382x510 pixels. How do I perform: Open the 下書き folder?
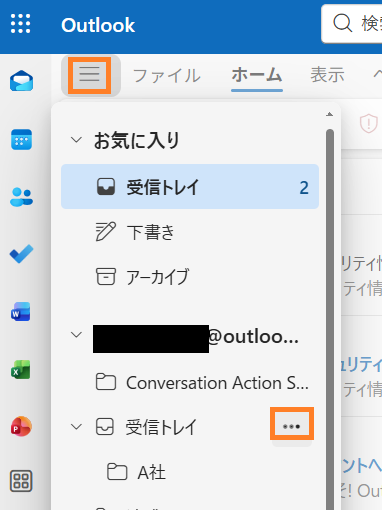pos(190,232)
